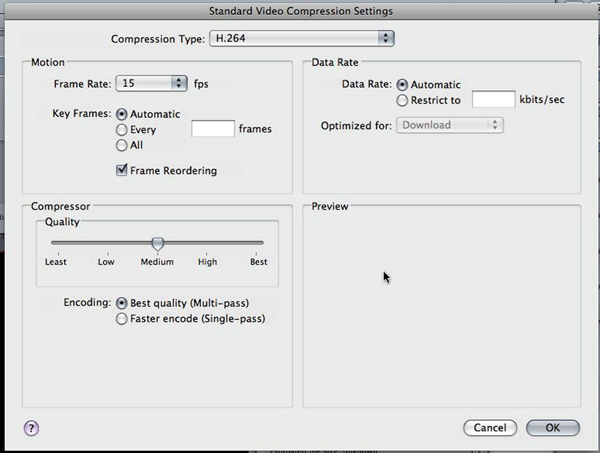
Task: Select Restrict to data rate option
Action: point(402,100)
